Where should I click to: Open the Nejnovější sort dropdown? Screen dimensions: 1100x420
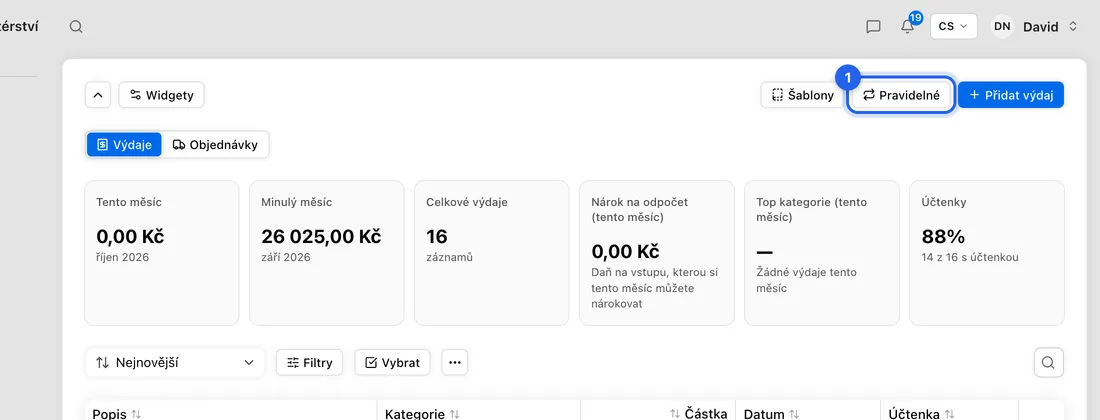pos(175,363)
